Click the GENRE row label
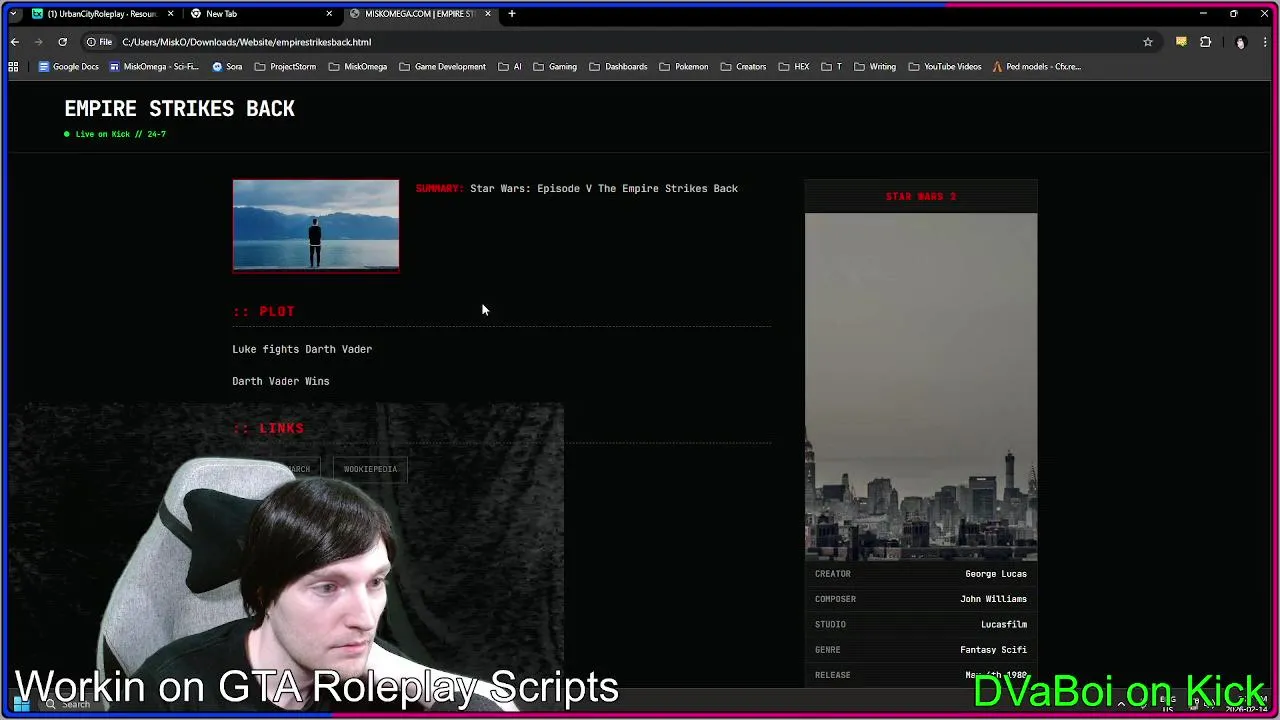 [x=828, y=650]
